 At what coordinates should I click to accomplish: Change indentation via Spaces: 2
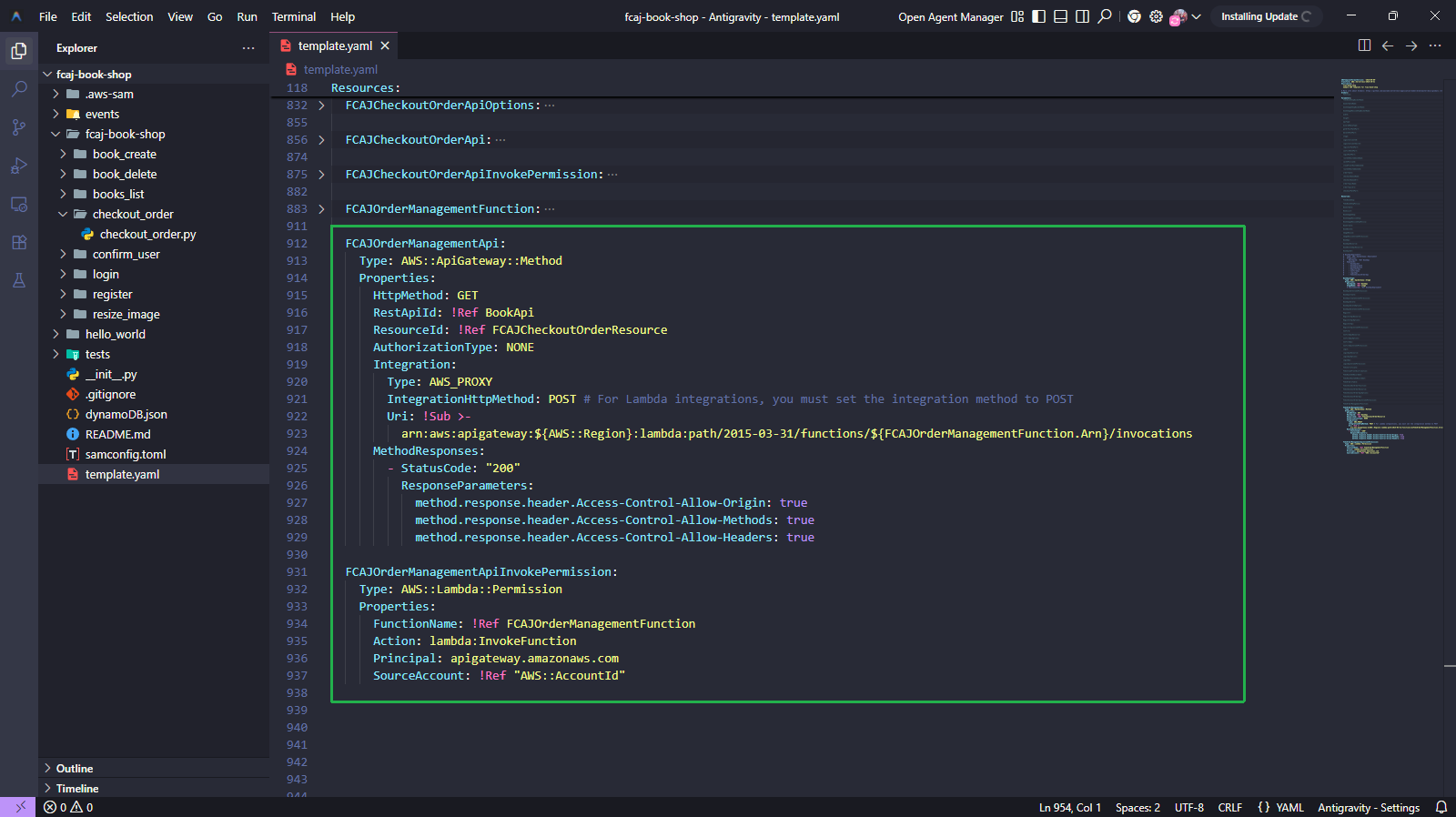point(1137,807)
